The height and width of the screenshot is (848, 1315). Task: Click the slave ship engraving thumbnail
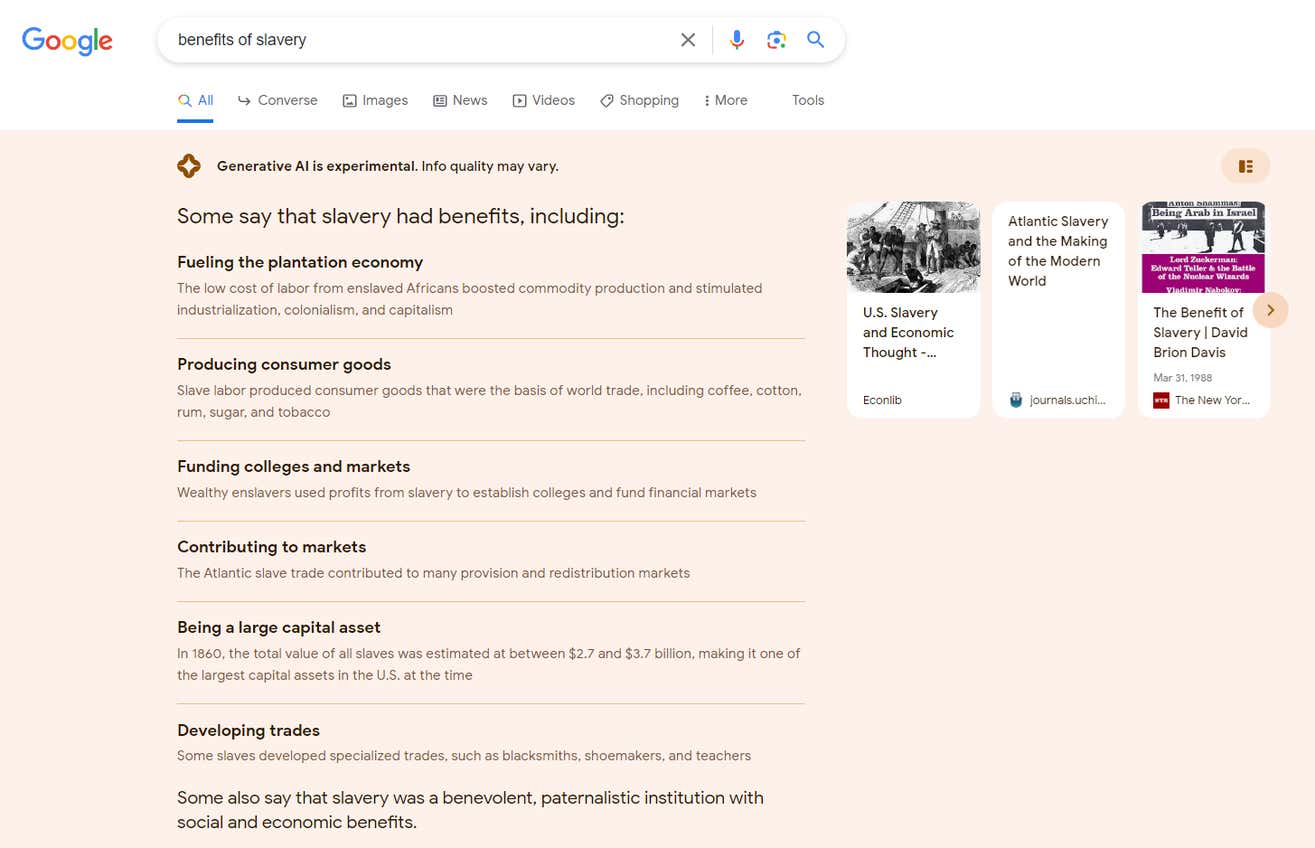click(x=913, y=247)
